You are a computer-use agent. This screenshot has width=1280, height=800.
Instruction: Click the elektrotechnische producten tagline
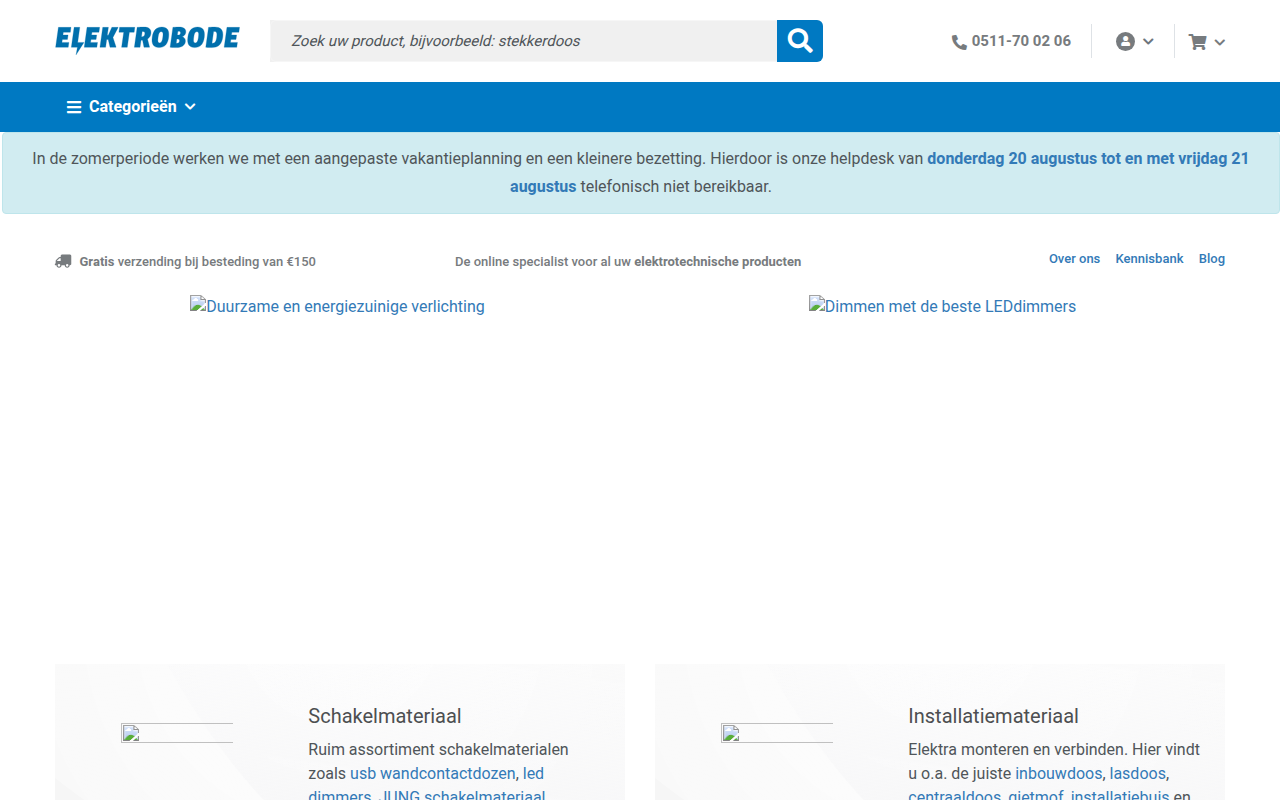click(x=628, y=262)
